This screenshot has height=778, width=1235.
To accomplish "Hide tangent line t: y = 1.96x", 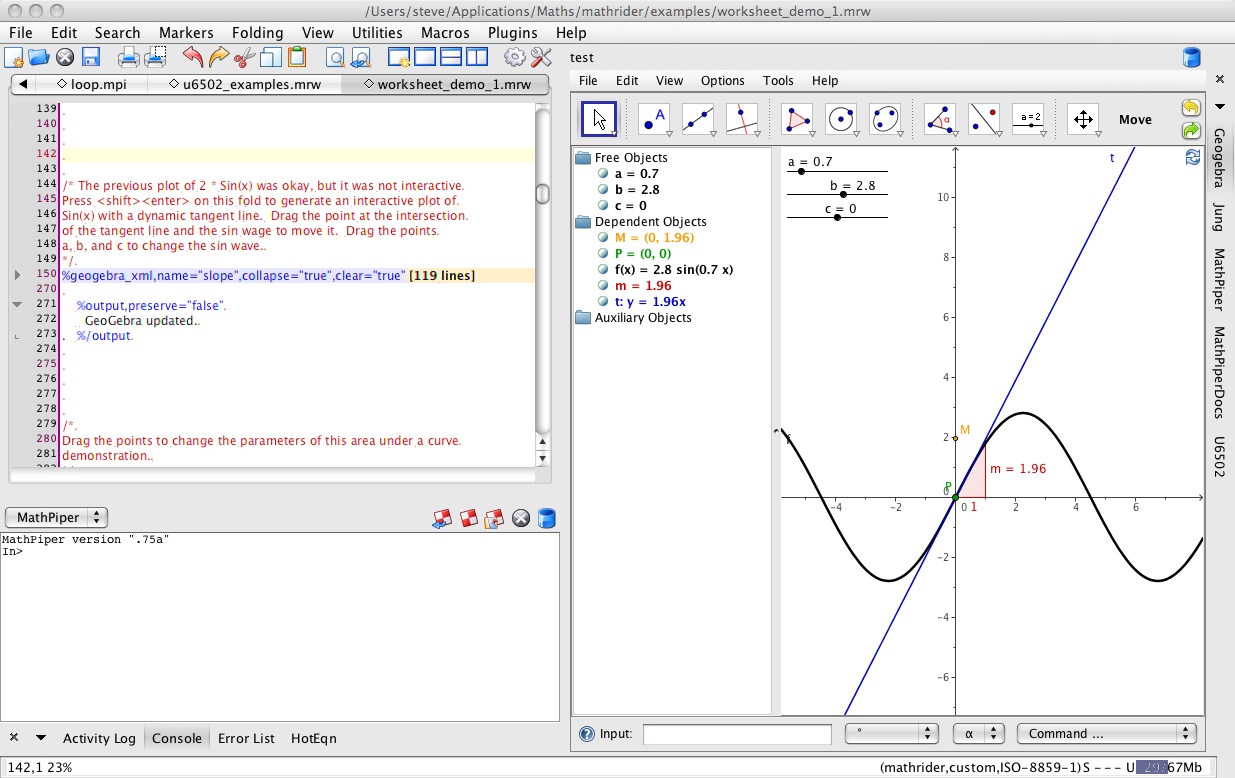I will [x=603, y=302].
